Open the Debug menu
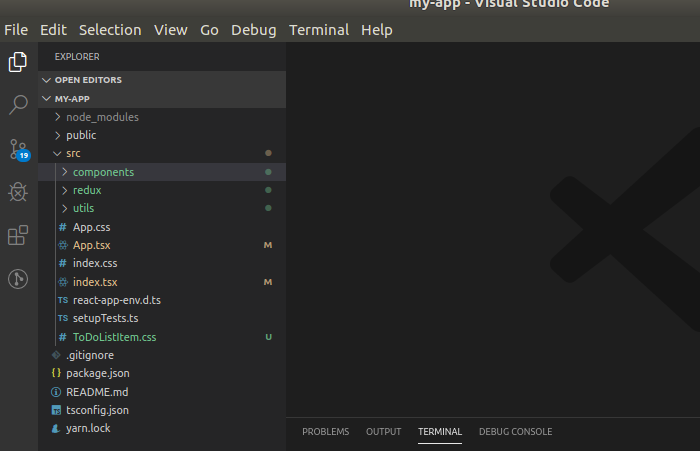This screenshot has height=451, width=700. point(254,30)
